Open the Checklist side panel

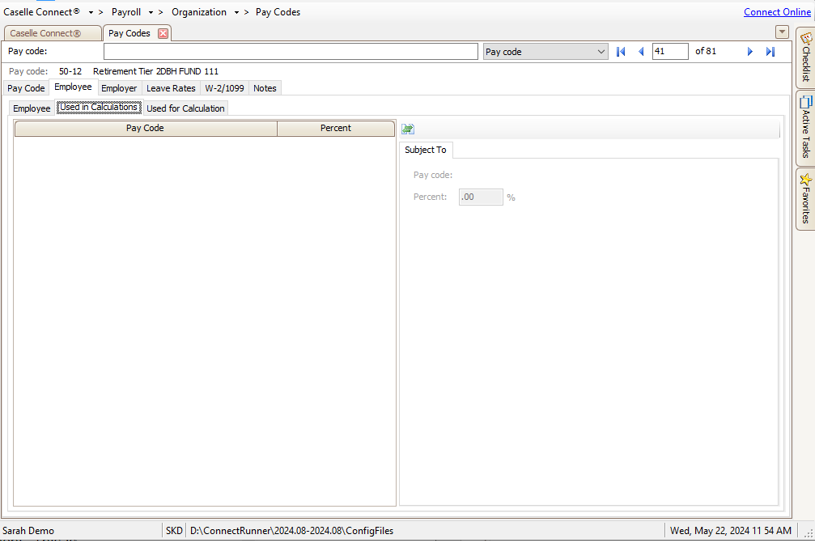pyautogui.click(x=805, y=58)
